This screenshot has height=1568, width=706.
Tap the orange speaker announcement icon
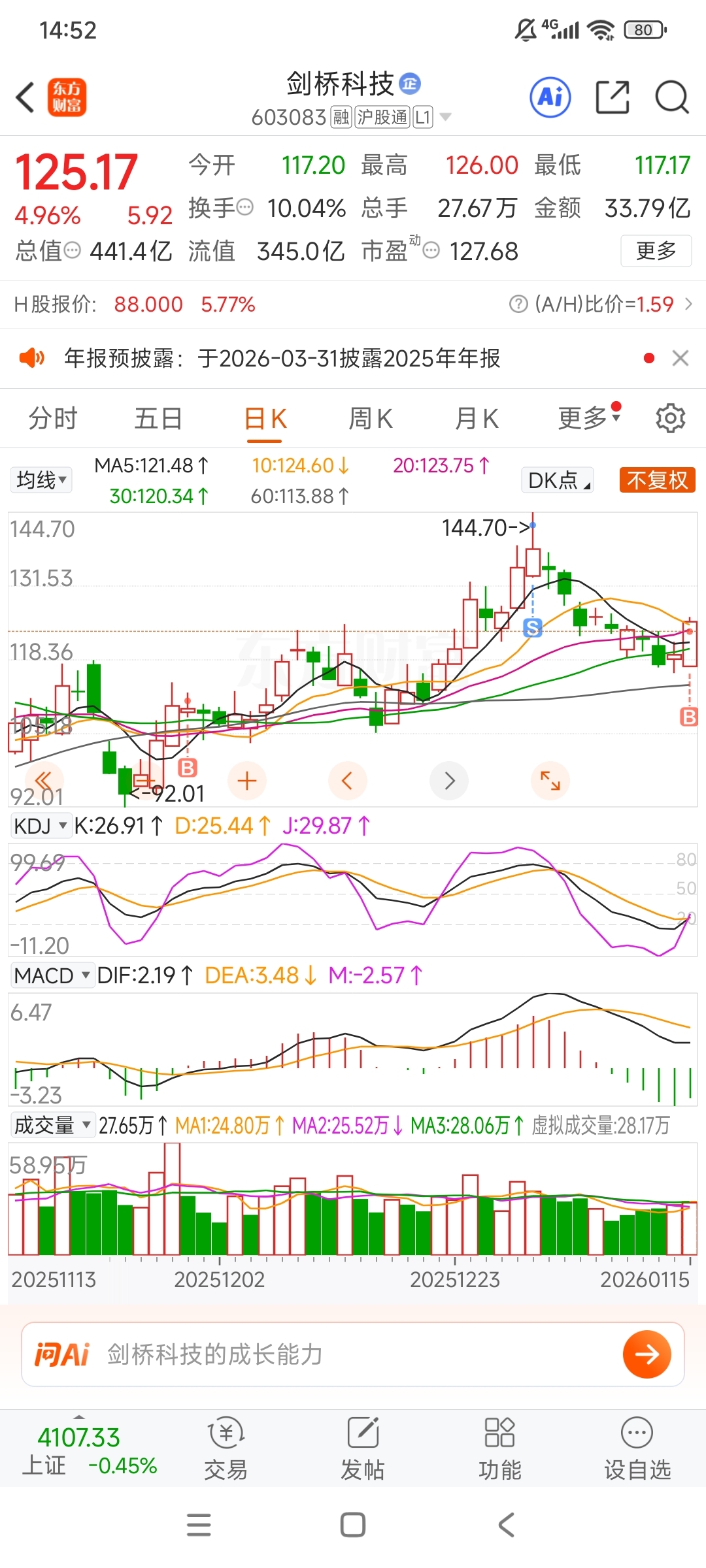click(x=31, y=358)
